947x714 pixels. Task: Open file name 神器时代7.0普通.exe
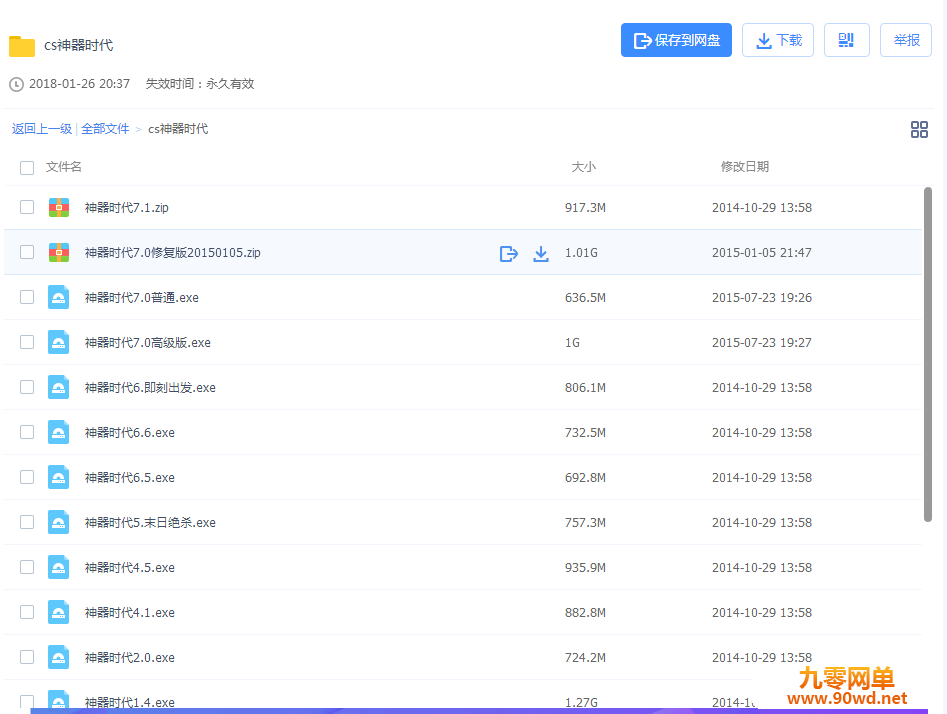[142, 298]
